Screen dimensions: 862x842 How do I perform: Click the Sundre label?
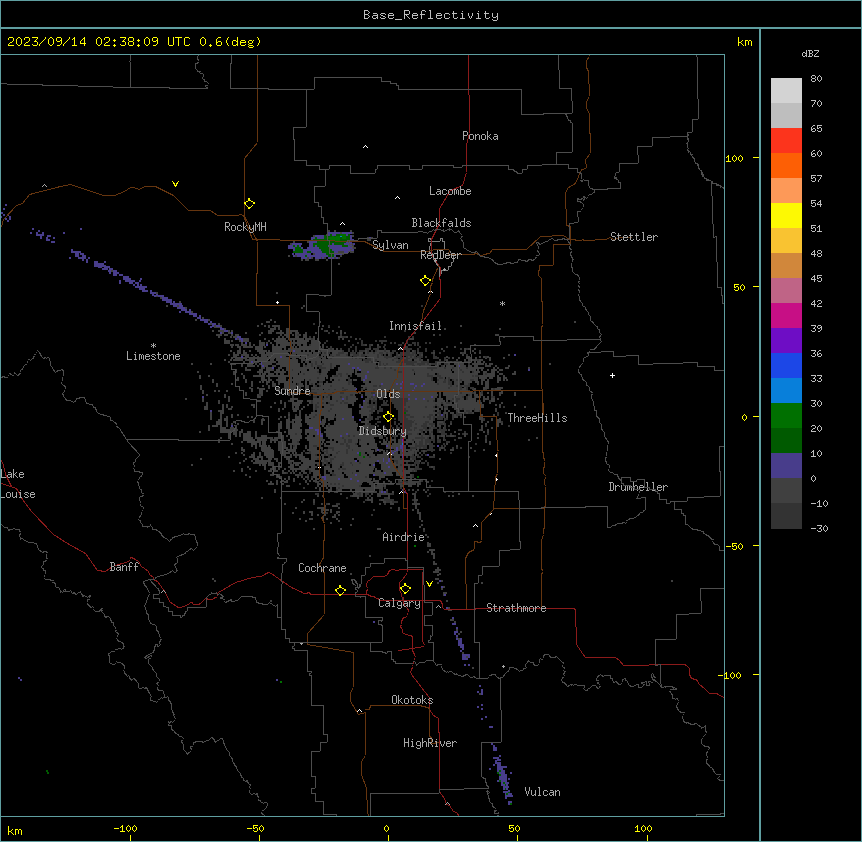(x=292, y=391)
